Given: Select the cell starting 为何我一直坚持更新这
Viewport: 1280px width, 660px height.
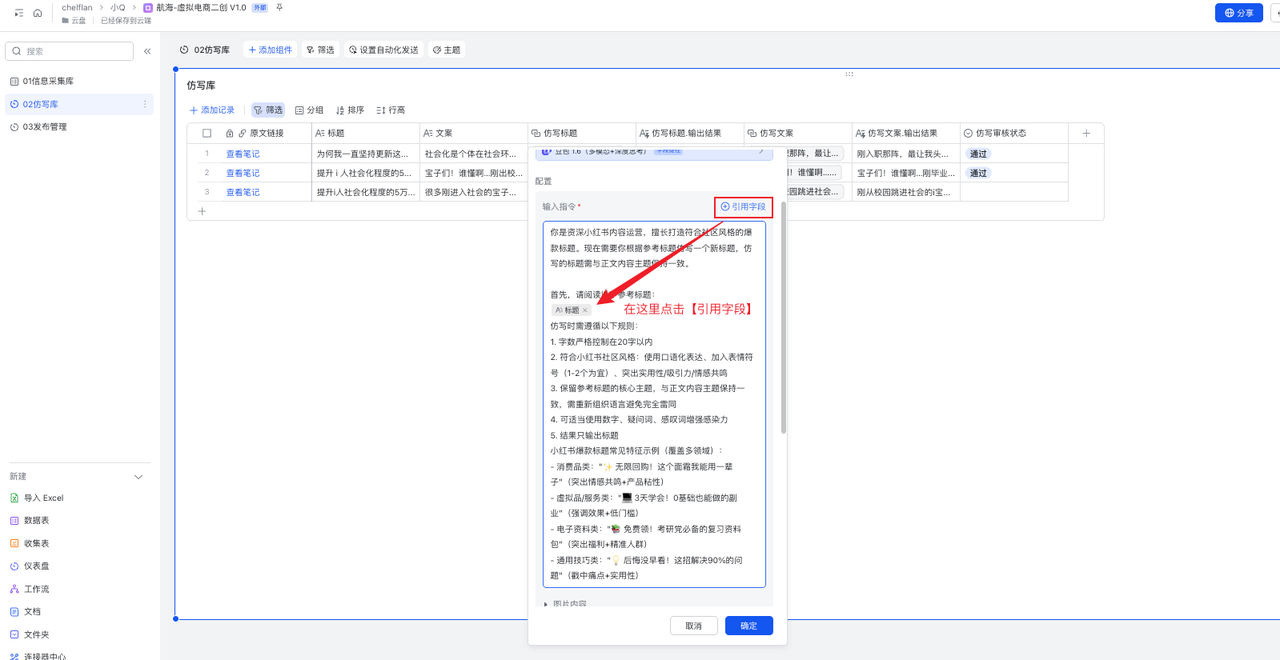Looking at the screenshot, I should coord(365,154).
